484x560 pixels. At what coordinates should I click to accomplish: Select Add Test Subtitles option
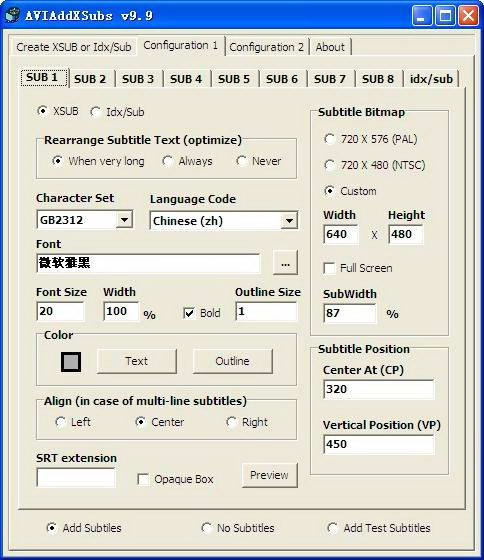point(332,528)
